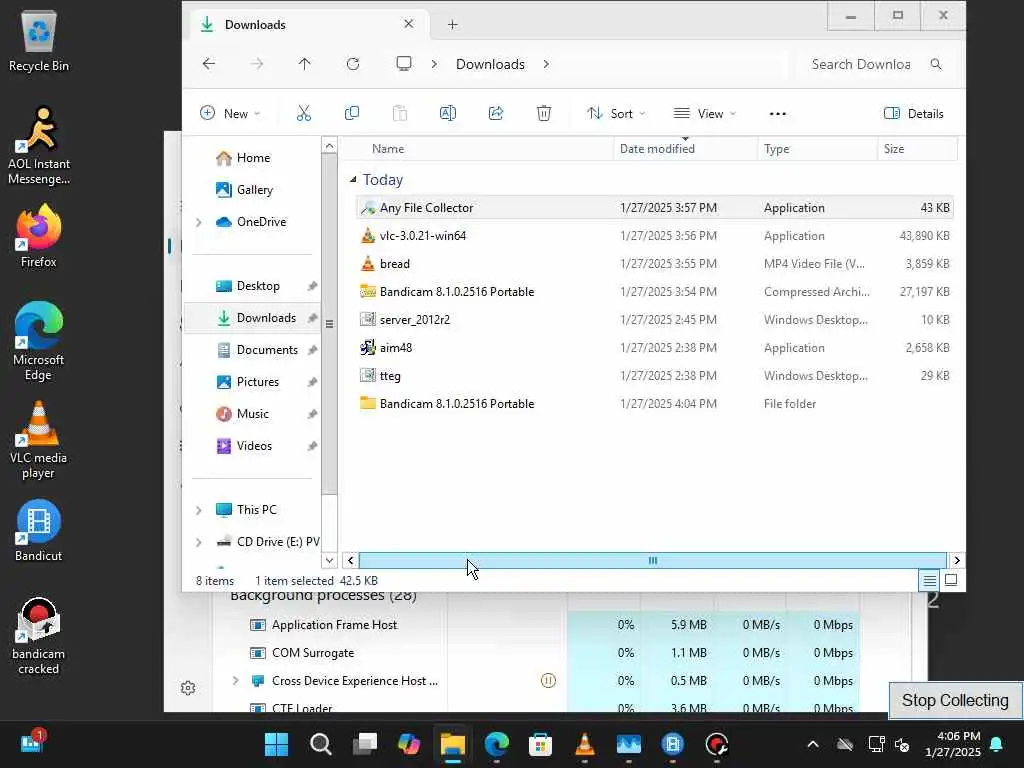
Task: Open Microsoft Store from the taskbar
Action: [x=540, y=744]
